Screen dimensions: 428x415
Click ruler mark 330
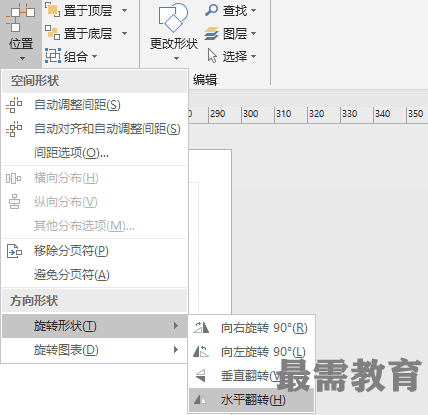(350, 114)
